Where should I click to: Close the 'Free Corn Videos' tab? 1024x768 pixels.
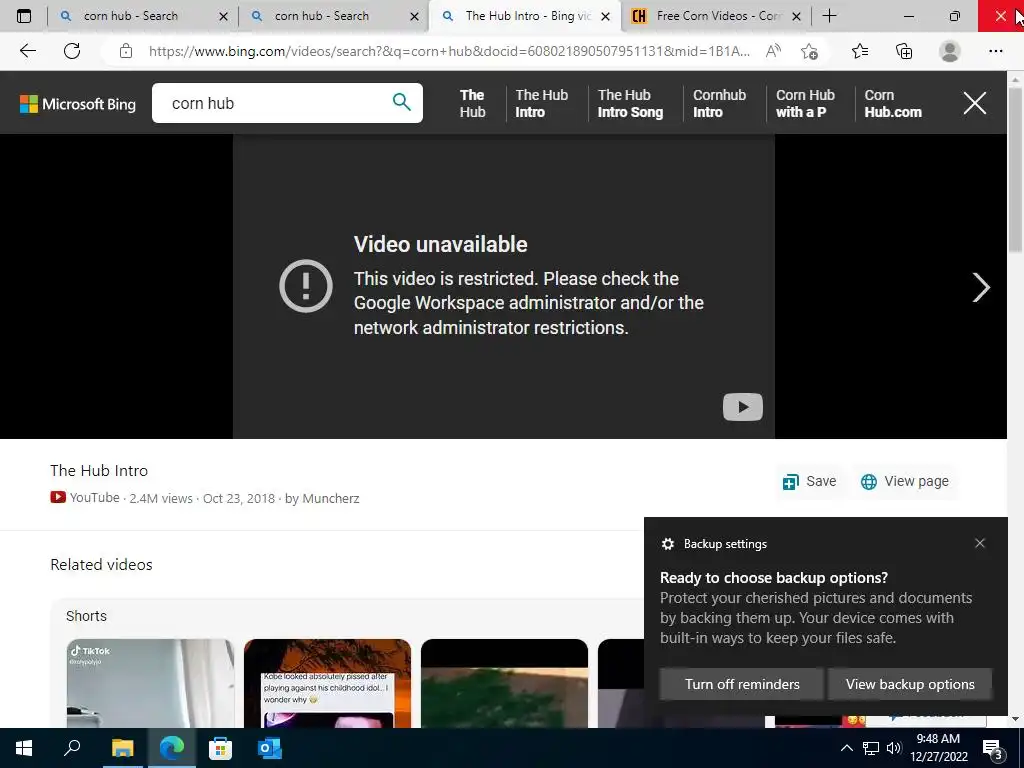(x=796, y=16)
